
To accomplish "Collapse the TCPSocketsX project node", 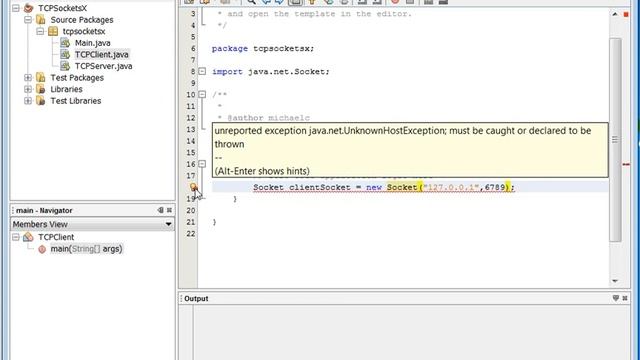I will point(16,8).
